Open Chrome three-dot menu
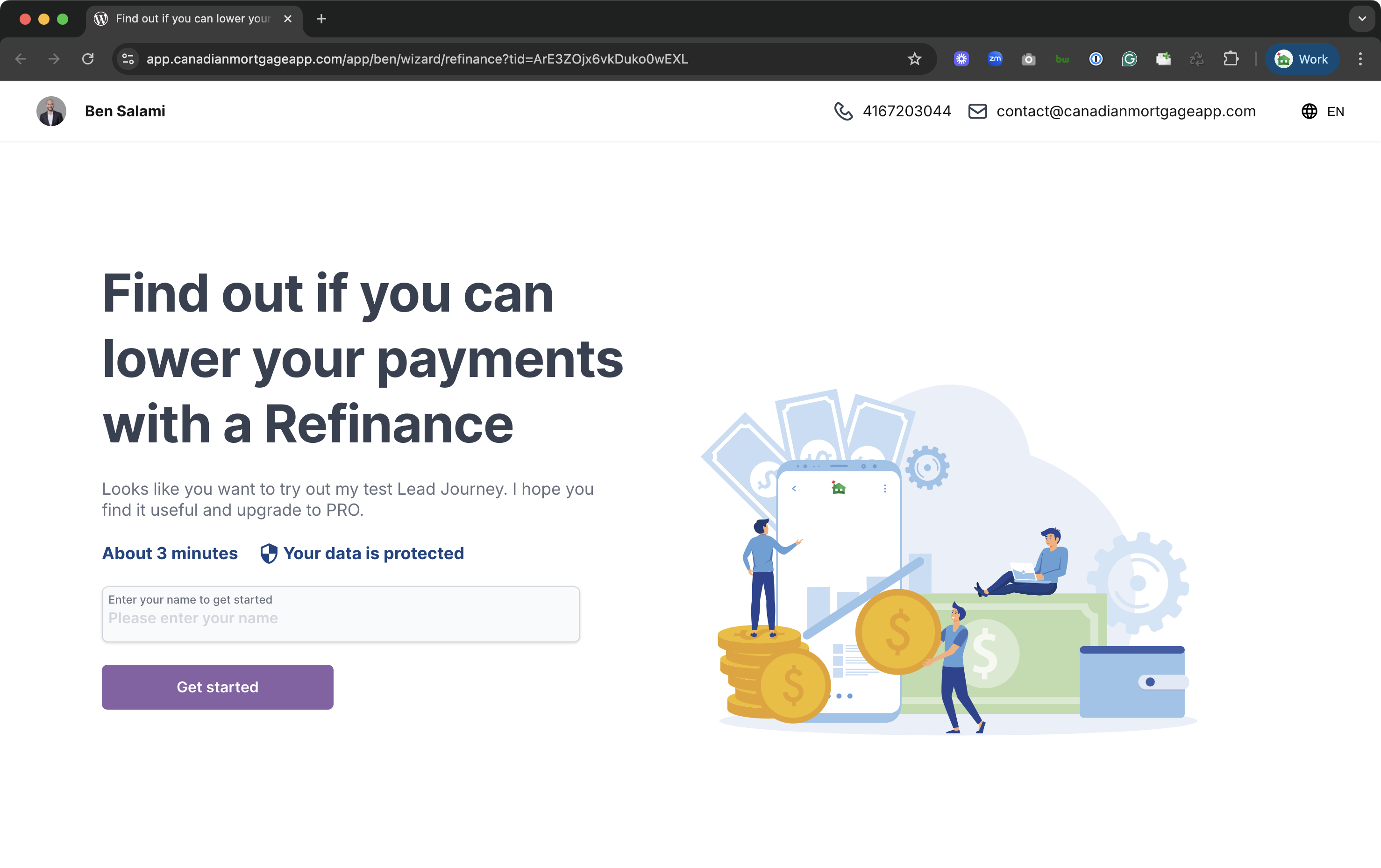This screenshot has height=868, width=1381. pos(1360,59)
